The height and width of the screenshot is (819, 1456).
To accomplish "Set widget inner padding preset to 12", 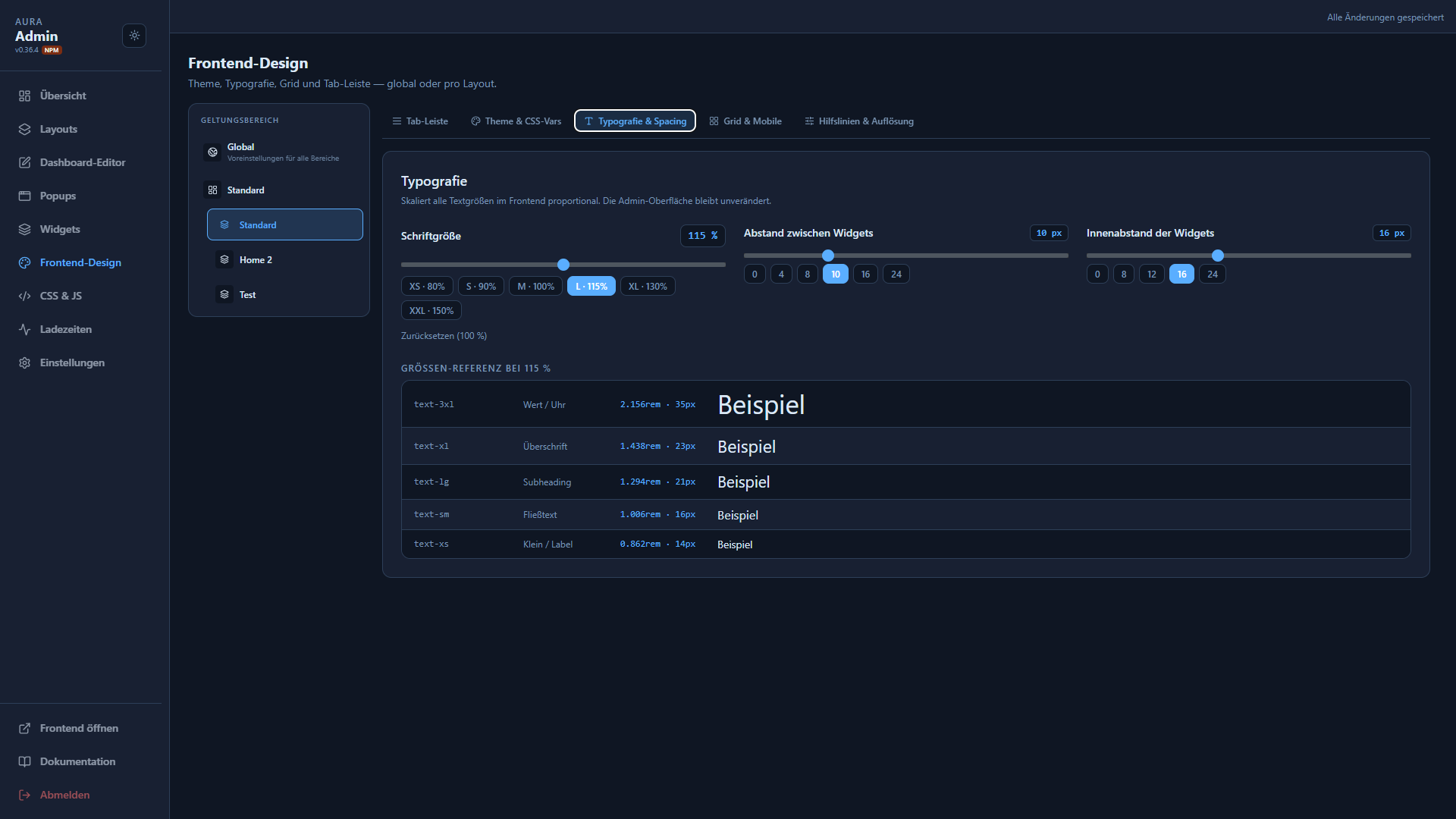I will tap(1152, 274).
